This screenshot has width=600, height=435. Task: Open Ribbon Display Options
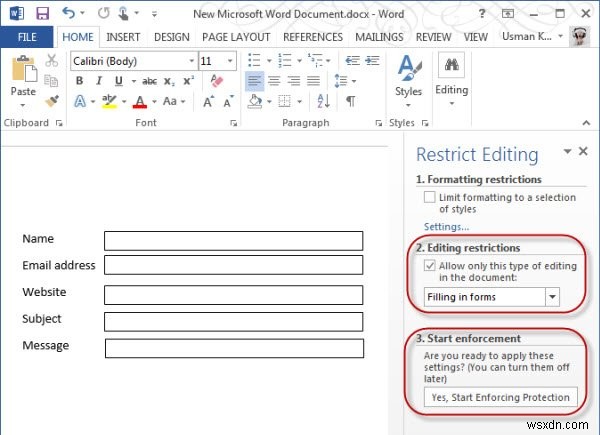(507, 14)
